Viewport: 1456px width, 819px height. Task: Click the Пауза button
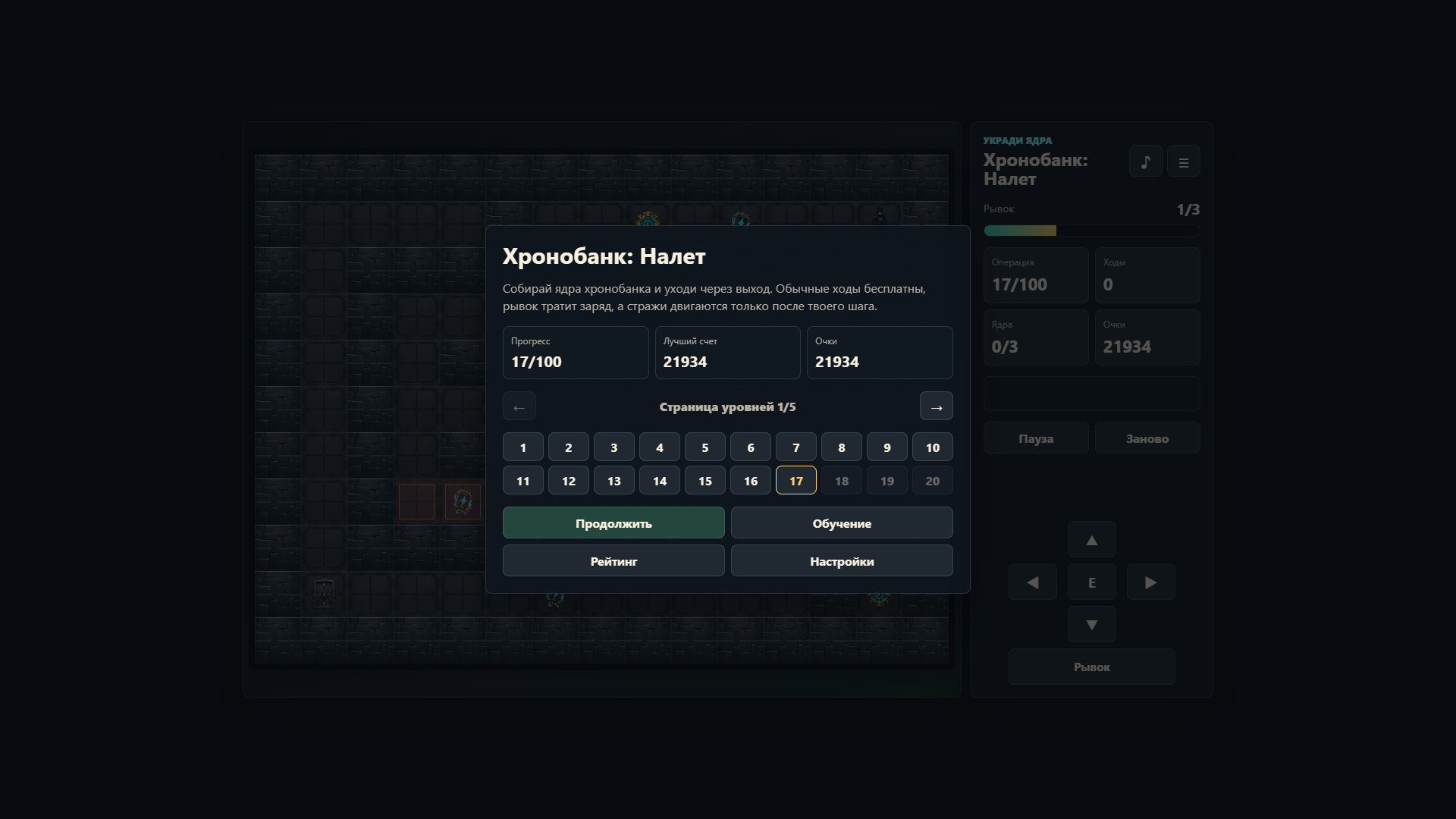[1036, 438]
